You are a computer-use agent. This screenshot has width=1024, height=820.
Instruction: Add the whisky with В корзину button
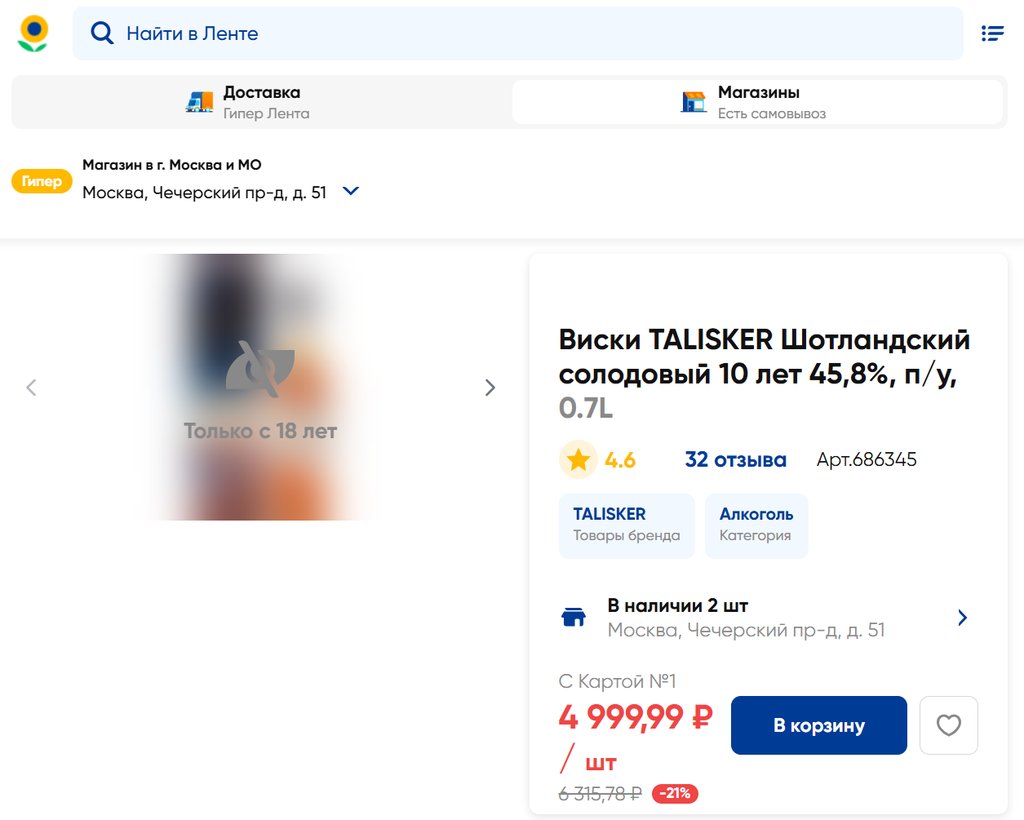819,725
